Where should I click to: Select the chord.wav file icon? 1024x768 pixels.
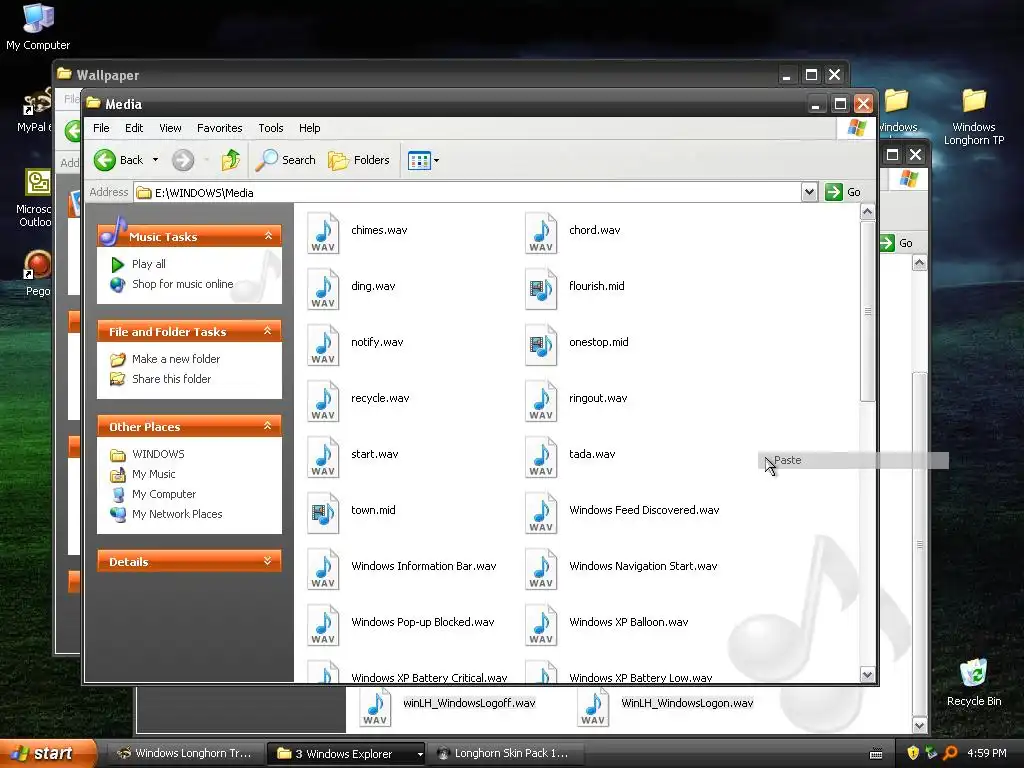click(x=541, y=232)
